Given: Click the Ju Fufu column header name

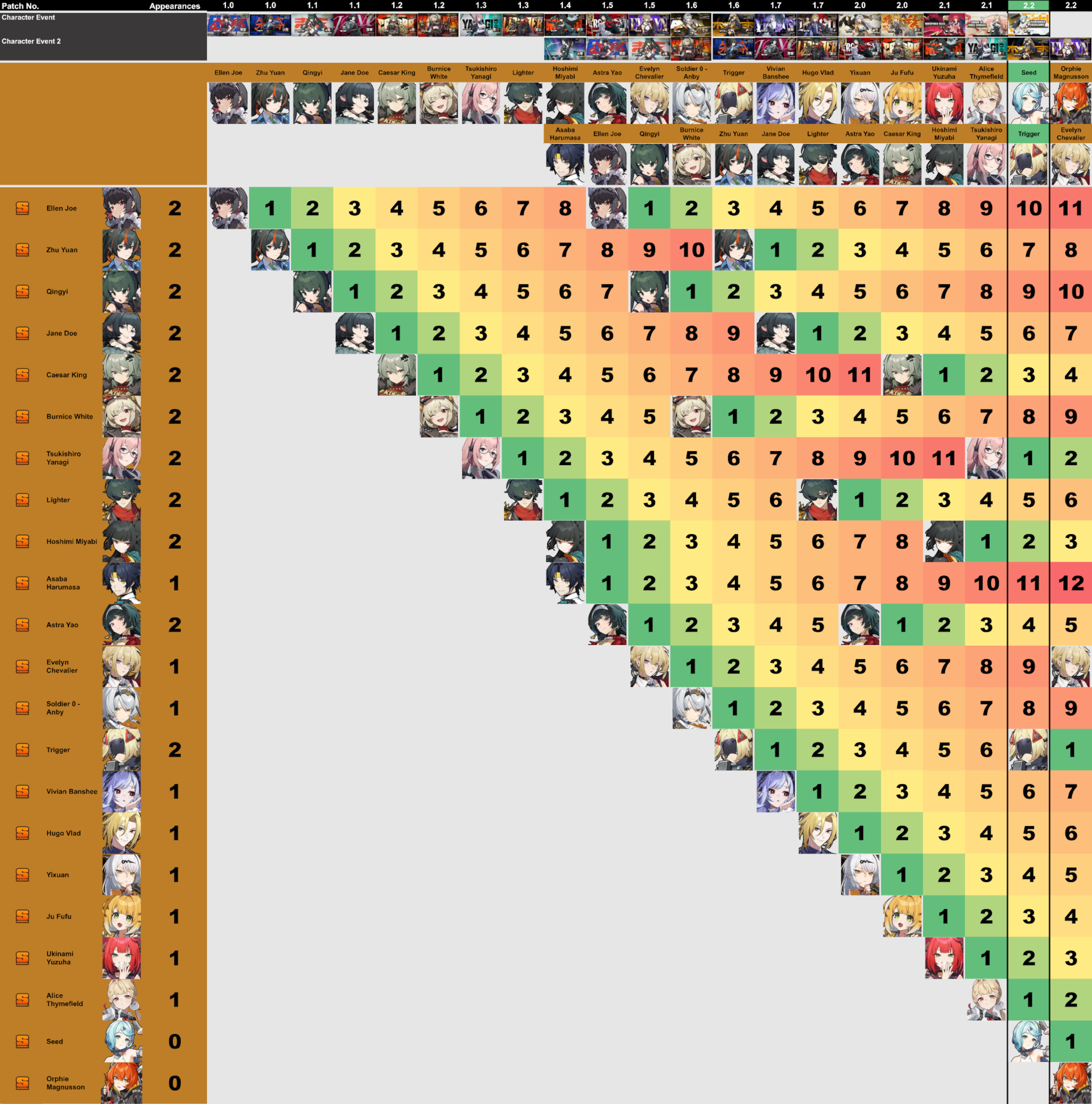Looking at the screenshot, I should click(x=902, y=73).
